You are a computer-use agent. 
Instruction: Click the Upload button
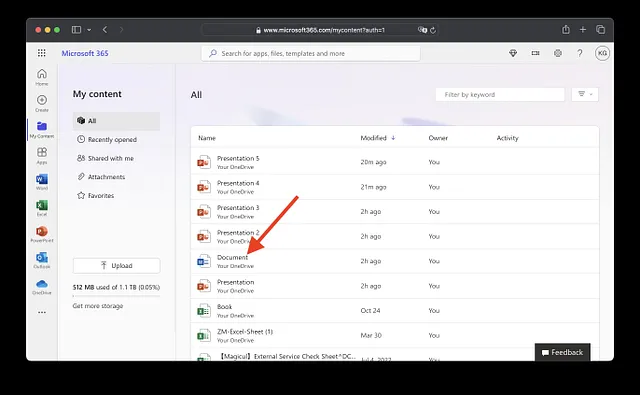(116, 266)
